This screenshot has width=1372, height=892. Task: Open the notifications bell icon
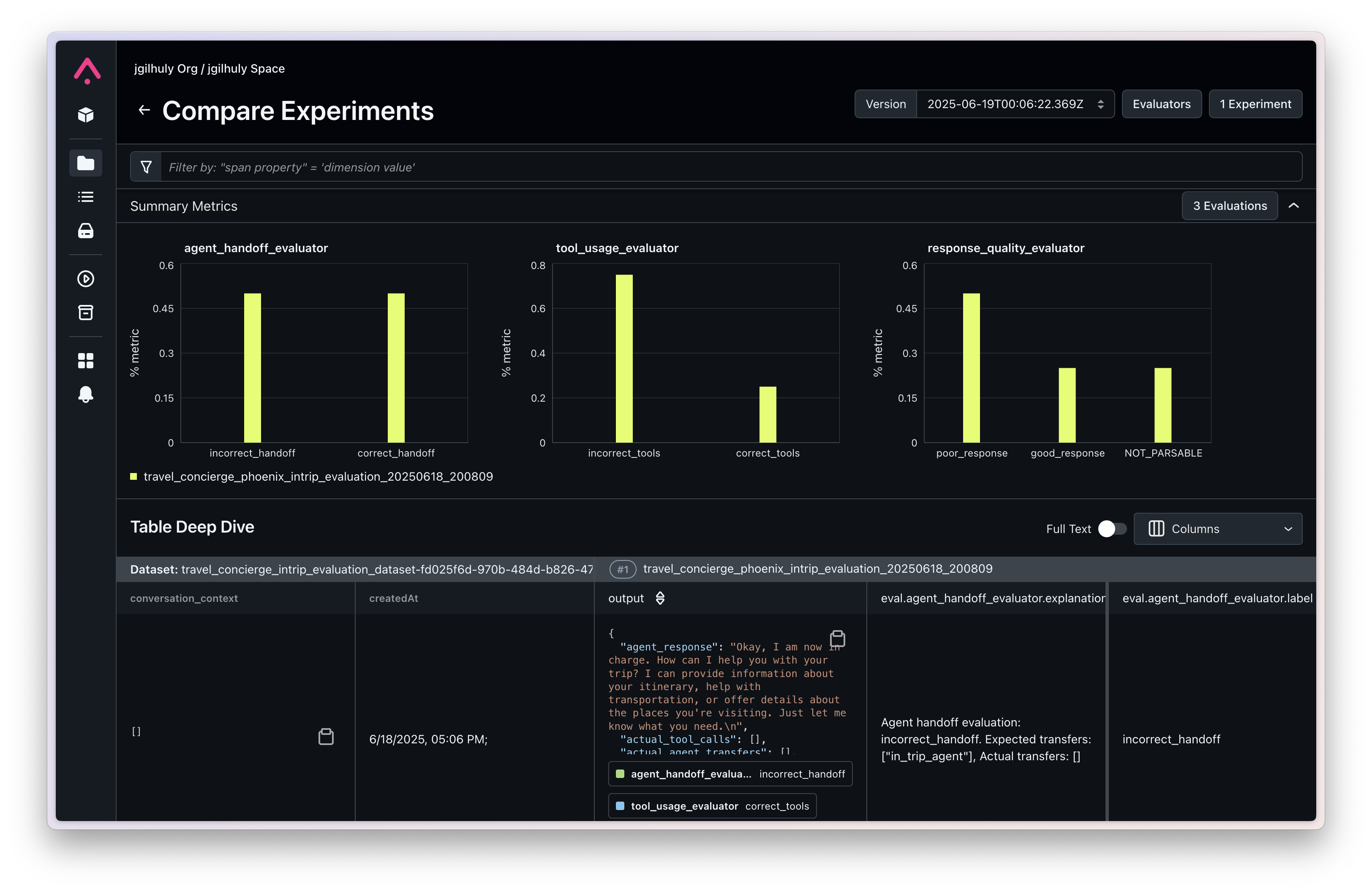tap(86, 395)
